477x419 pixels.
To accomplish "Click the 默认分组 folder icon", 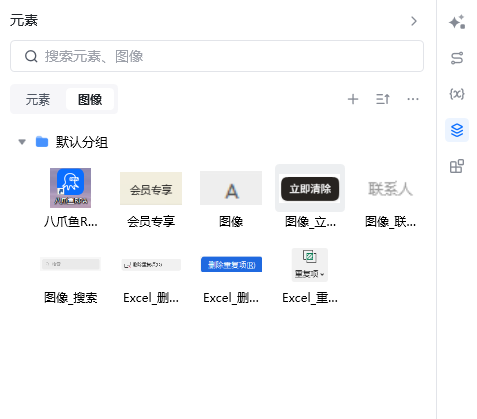I will pyautogui.click(x=42, y=142).
